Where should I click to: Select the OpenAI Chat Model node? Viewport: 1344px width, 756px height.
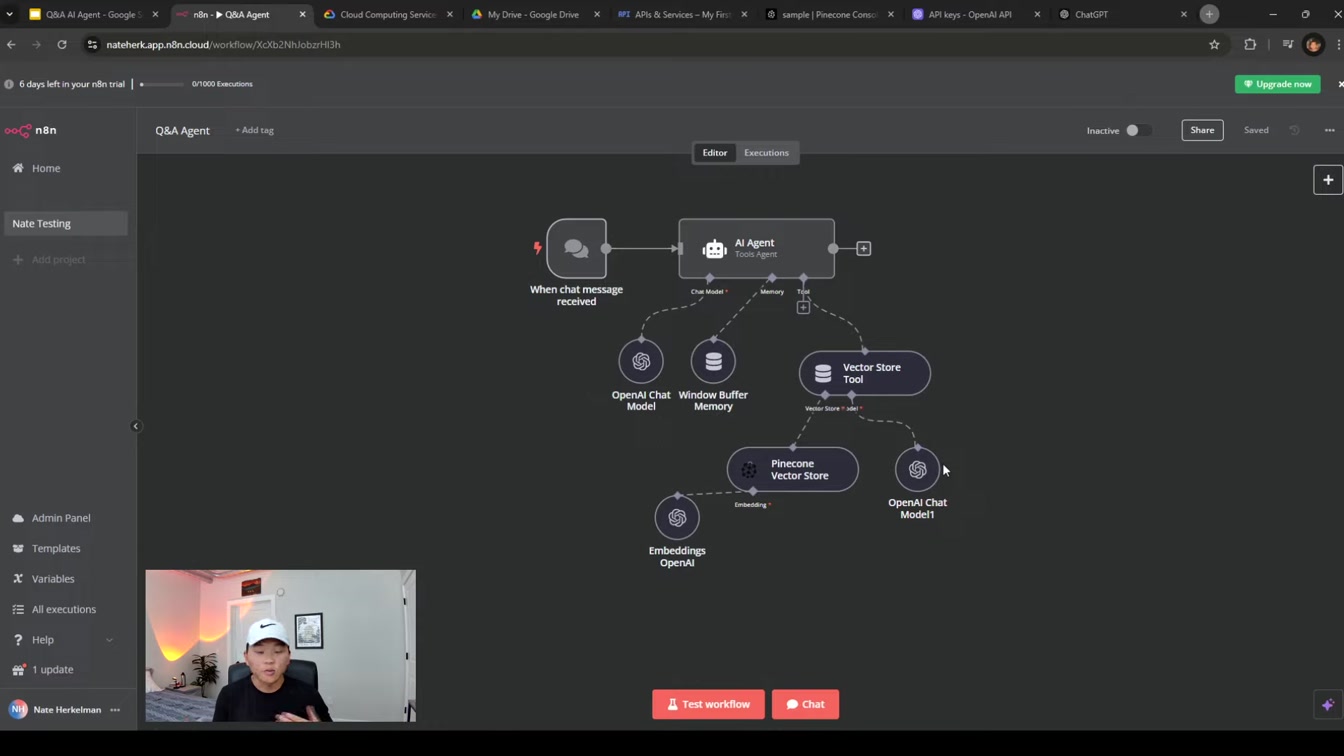[641, 361]
